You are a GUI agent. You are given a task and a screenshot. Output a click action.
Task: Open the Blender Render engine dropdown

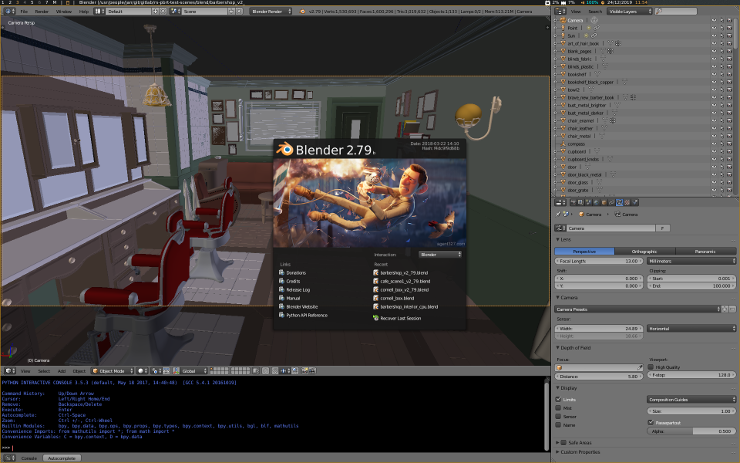click(271, 11)
